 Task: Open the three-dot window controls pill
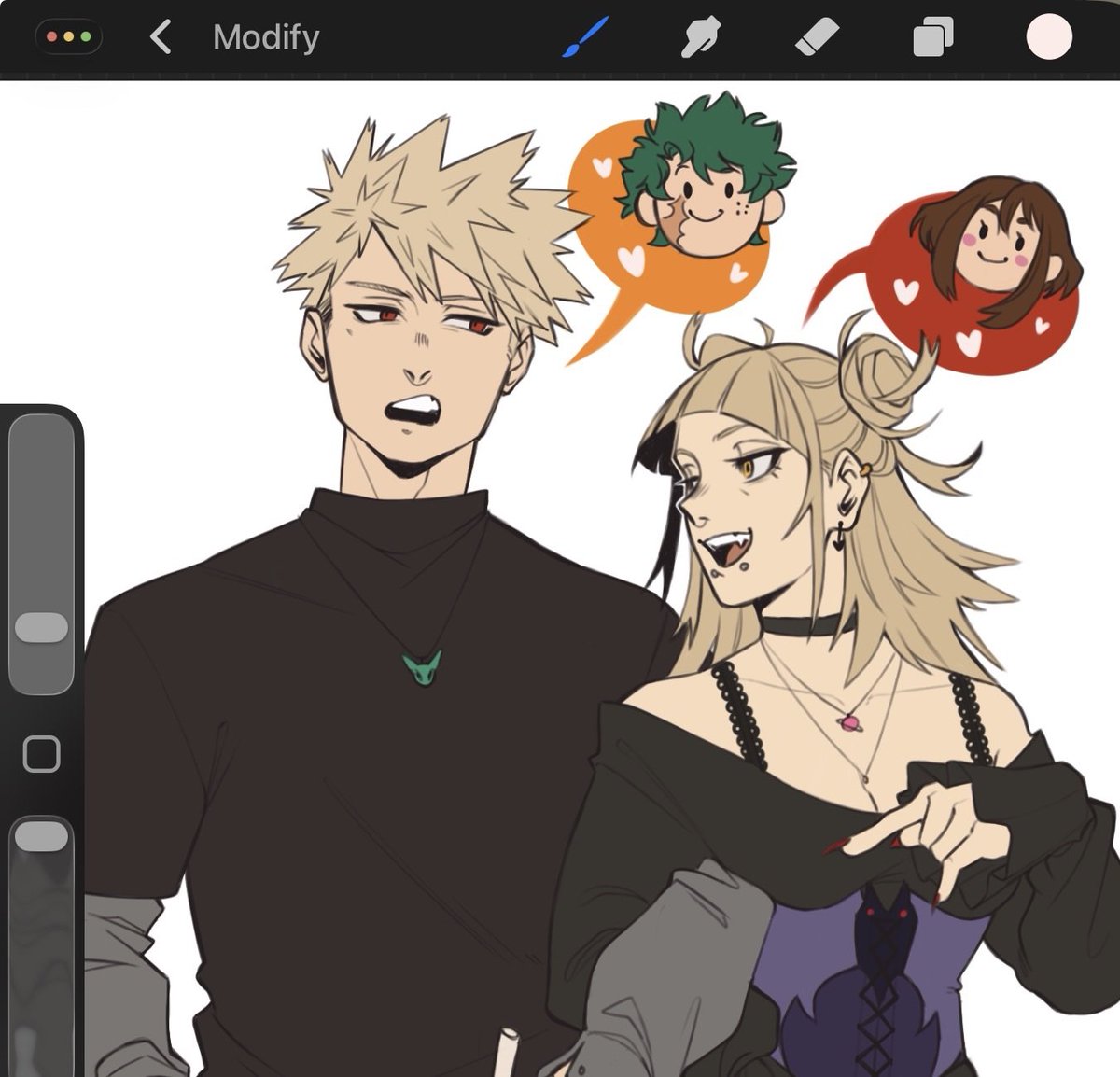(67, 37)
